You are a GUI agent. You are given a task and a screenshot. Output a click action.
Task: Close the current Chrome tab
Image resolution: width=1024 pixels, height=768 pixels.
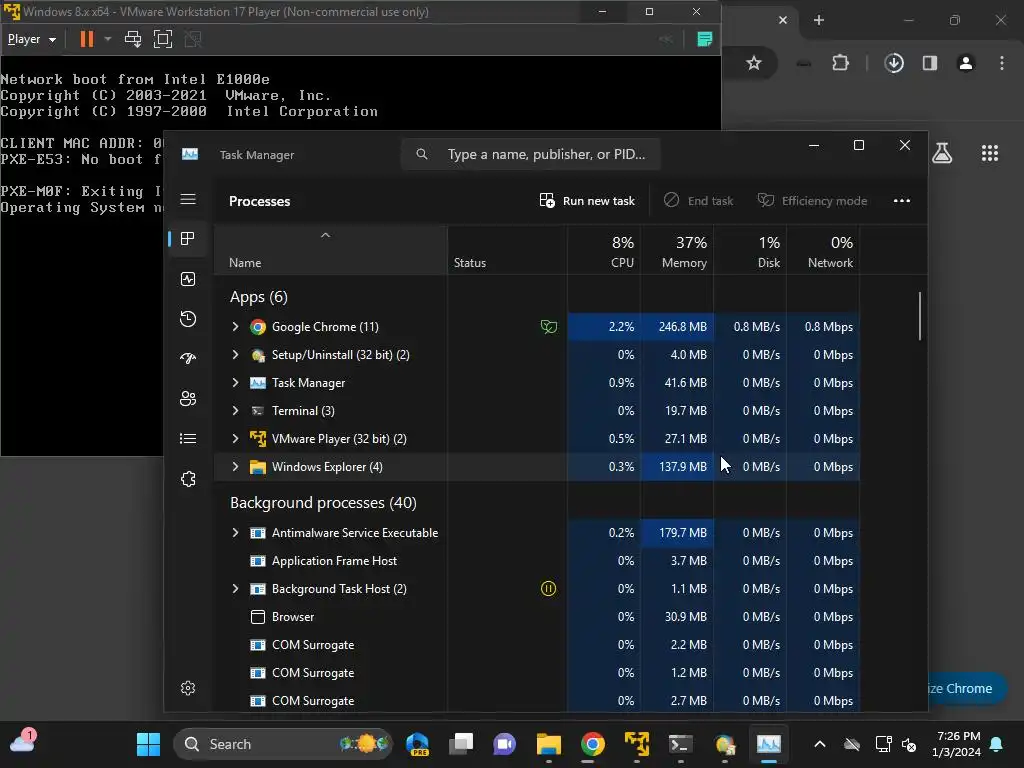782,20
